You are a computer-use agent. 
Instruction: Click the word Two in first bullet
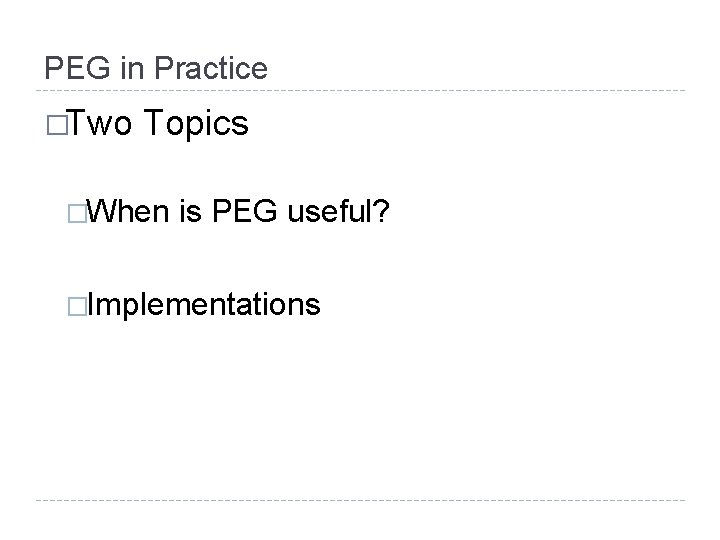[x=101, y=123]
